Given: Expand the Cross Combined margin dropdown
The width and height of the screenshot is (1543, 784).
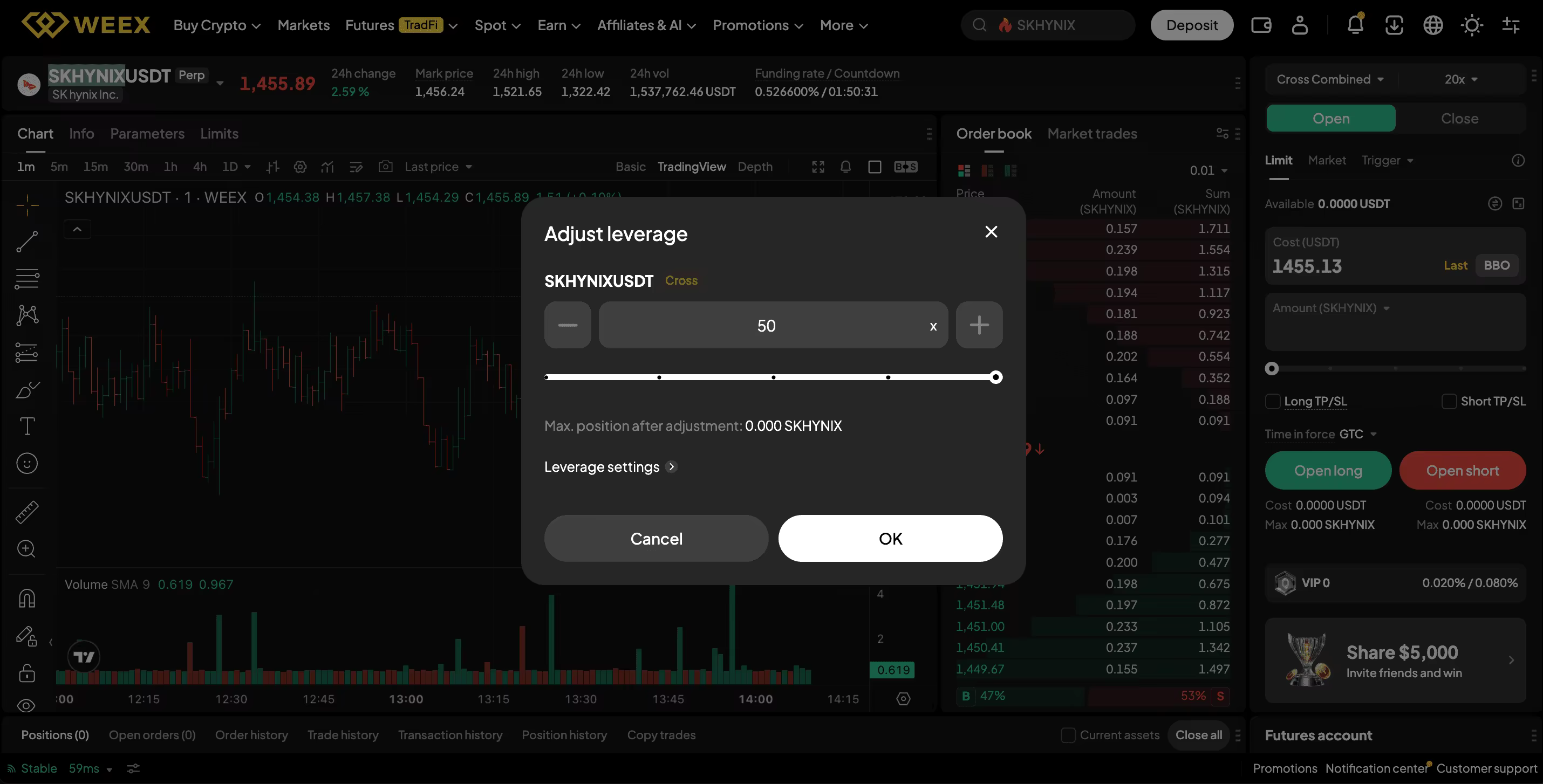Looking at the screenshot, I should [1330, 80].
